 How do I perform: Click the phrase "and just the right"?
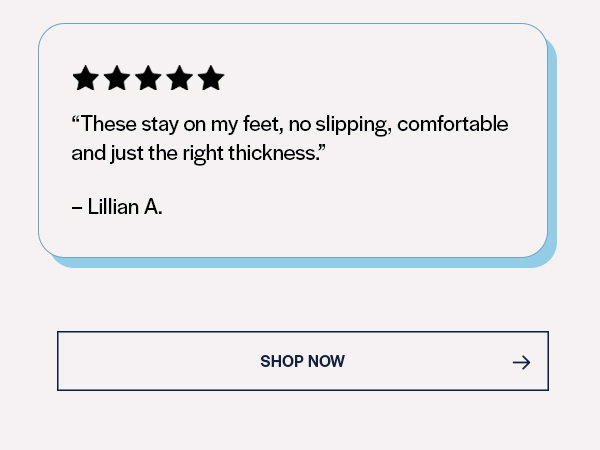coord(147,154)
